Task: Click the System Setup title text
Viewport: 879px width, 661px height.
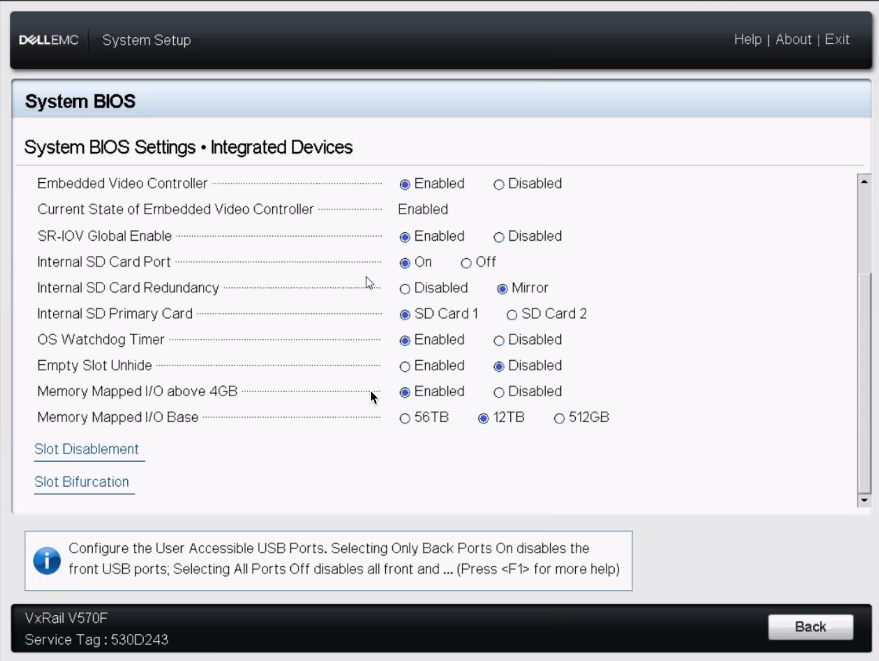Action: pos(146,40)
